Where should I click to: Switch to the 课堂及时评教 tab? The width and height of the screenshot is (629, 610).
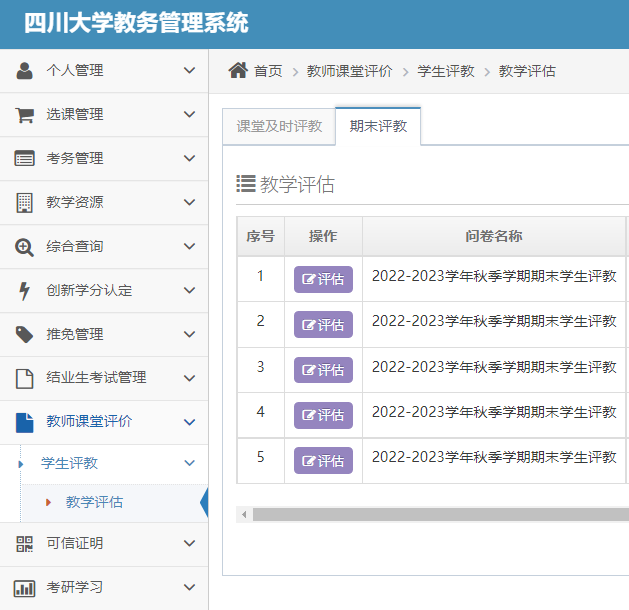pyautogui.click(x=279, y=126)
